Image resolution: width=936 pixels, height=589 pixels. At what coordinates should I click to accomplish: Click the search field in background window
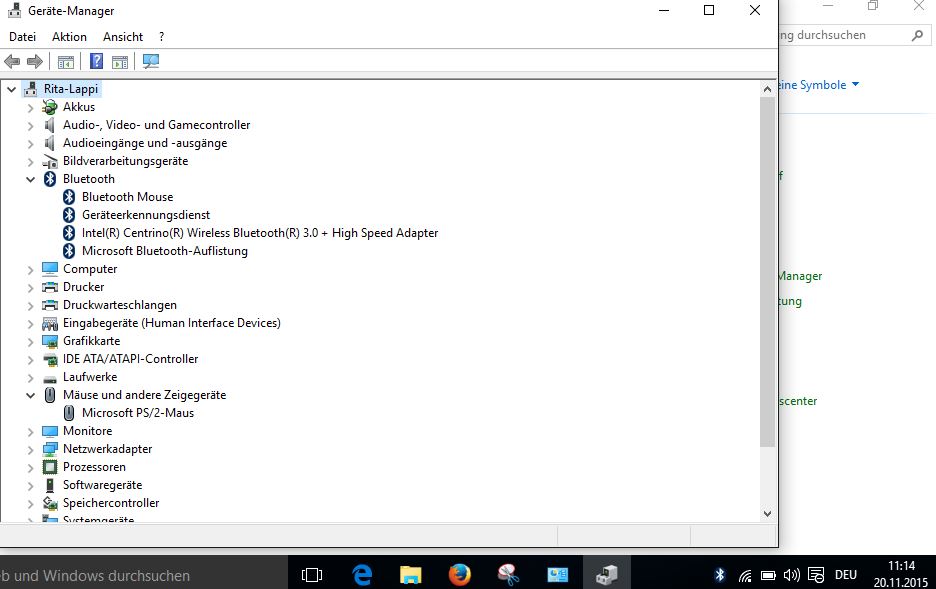[x=854, y=35]
